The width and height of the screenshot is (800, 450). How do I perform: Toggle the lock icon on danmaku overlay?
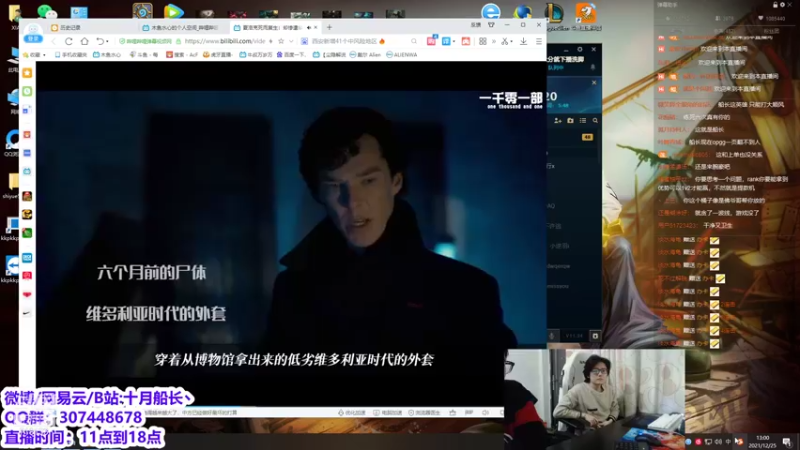[776, 5]
